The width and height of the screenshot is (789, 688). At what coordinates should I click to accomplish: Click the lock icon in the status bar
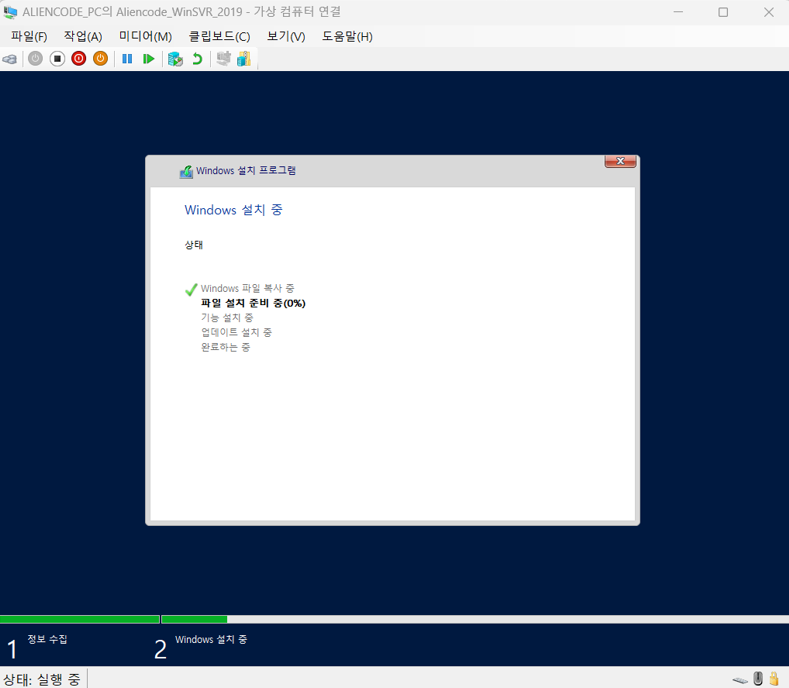(774, 678)
